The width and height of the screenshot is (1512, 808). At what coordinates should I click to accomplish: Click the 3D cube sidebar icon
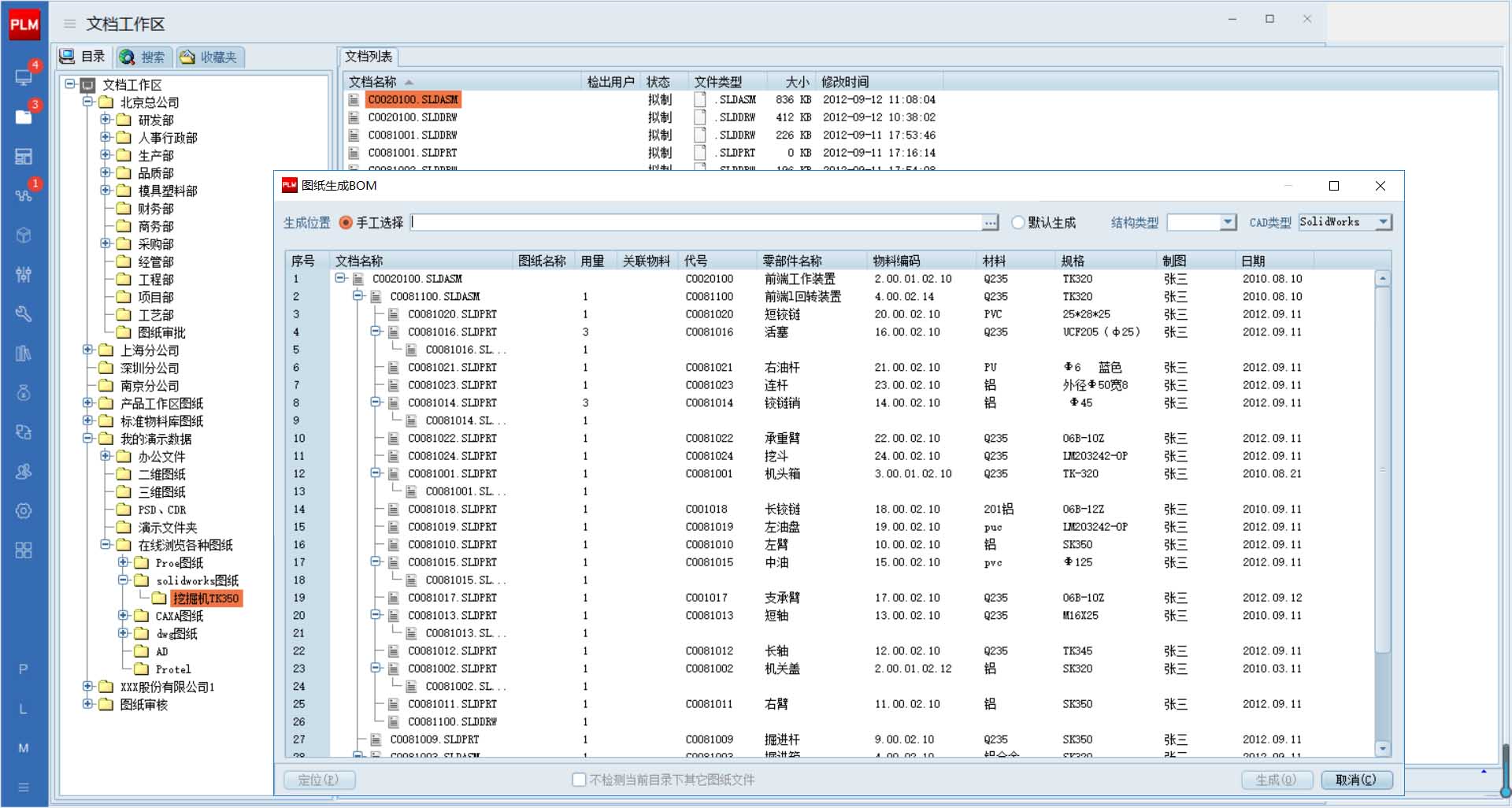24,235
